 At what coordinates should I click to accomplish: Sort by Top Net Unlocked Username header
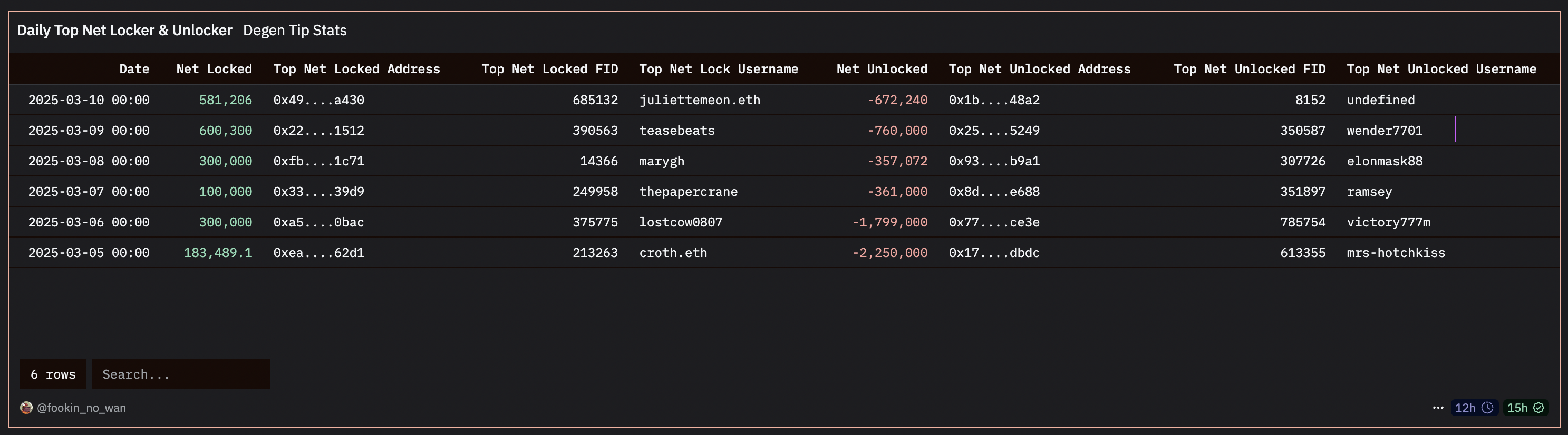pyautogui.click(x=1441, y=69)
